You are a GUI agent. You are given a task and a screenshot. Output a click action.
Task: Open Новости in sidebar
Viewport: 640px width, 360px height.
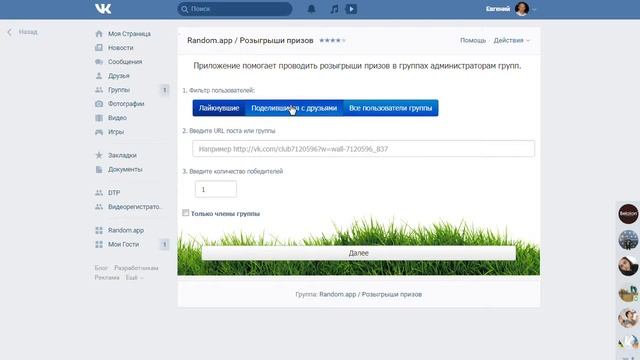pos(120,48)
